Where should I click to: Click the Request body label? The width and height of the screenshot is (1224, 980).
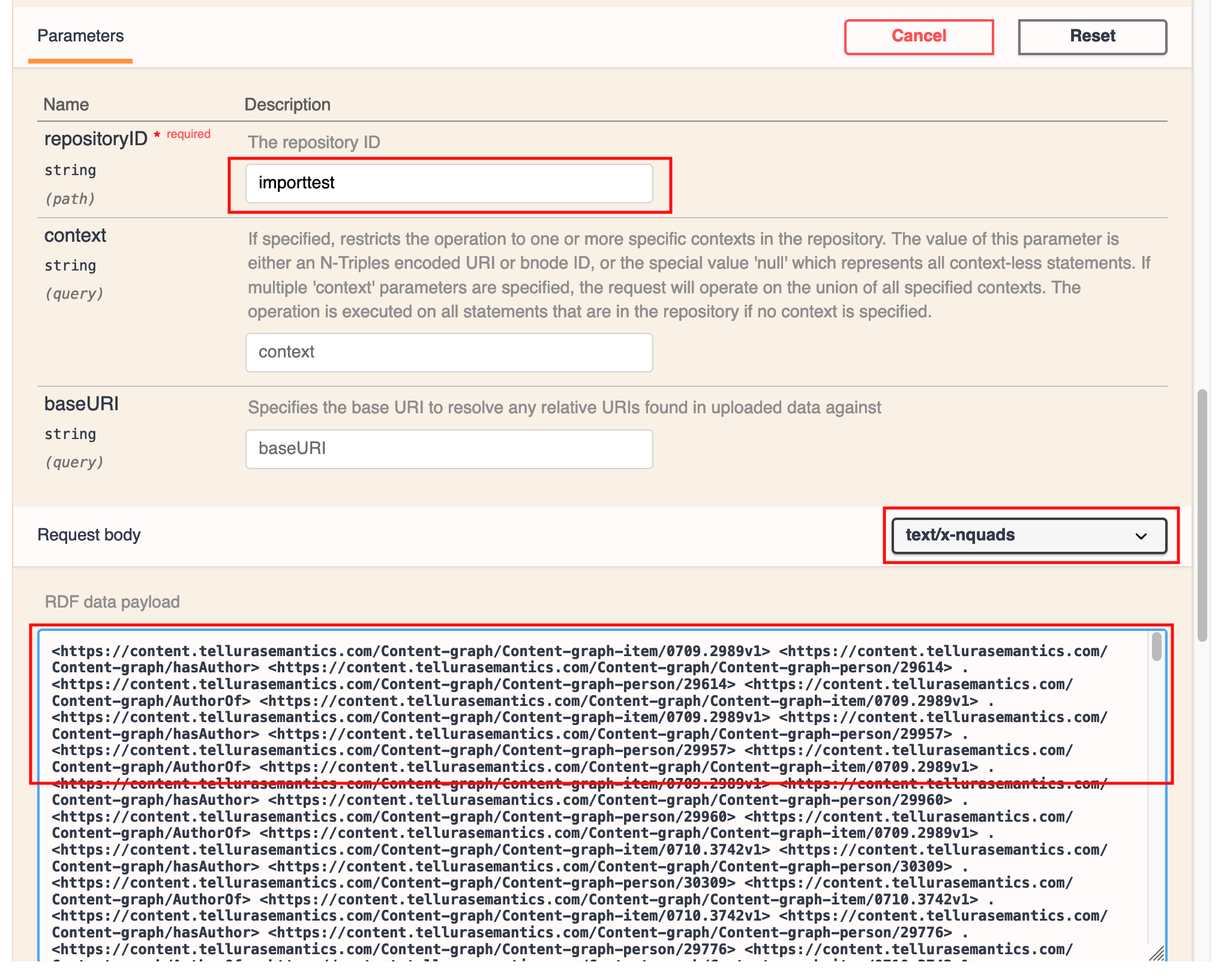(x=89, y=535)
